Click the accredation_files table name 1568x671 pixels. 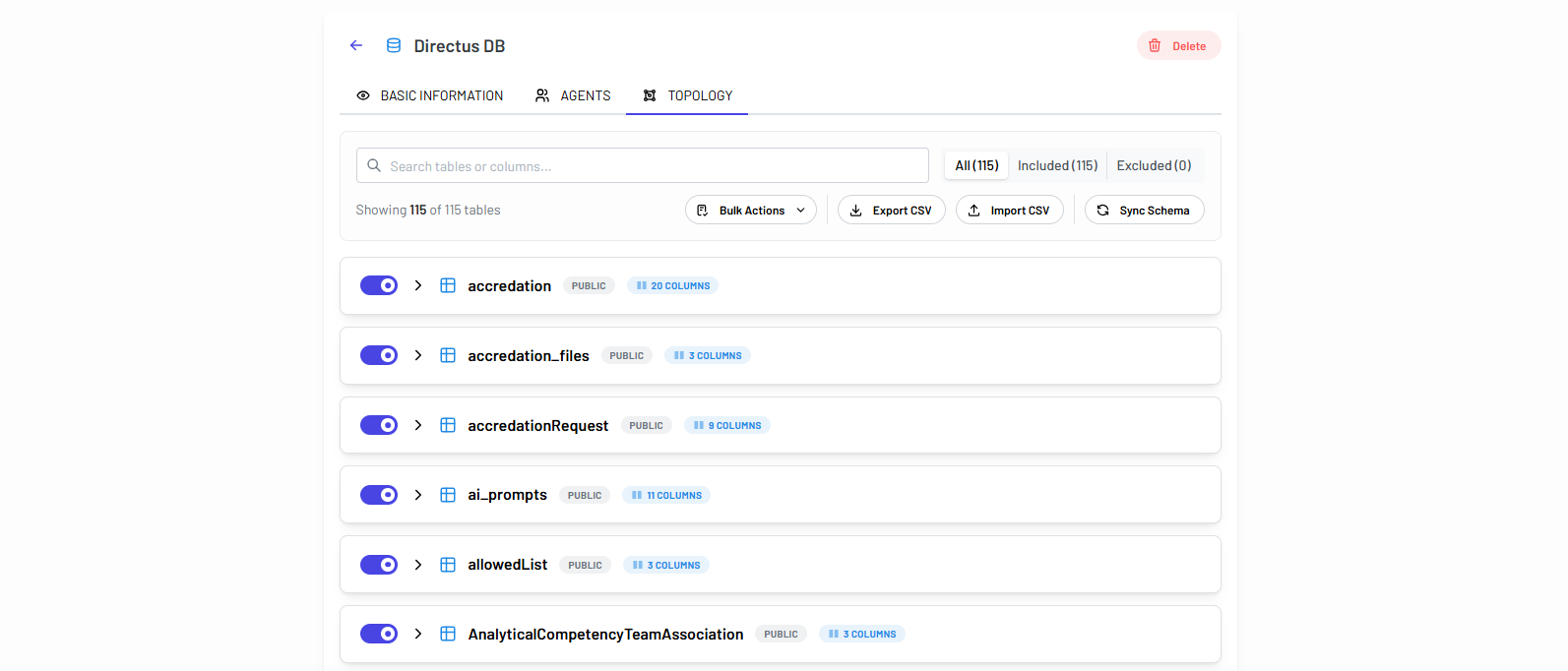(529, 355)
